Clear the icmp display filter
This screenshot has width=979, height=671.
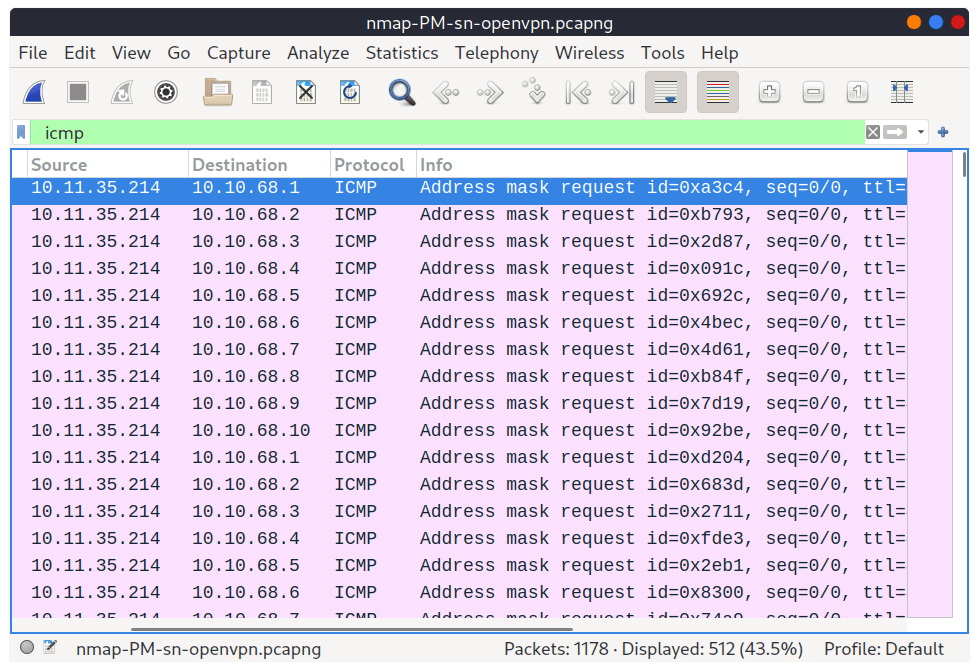[x=873, y=132]
